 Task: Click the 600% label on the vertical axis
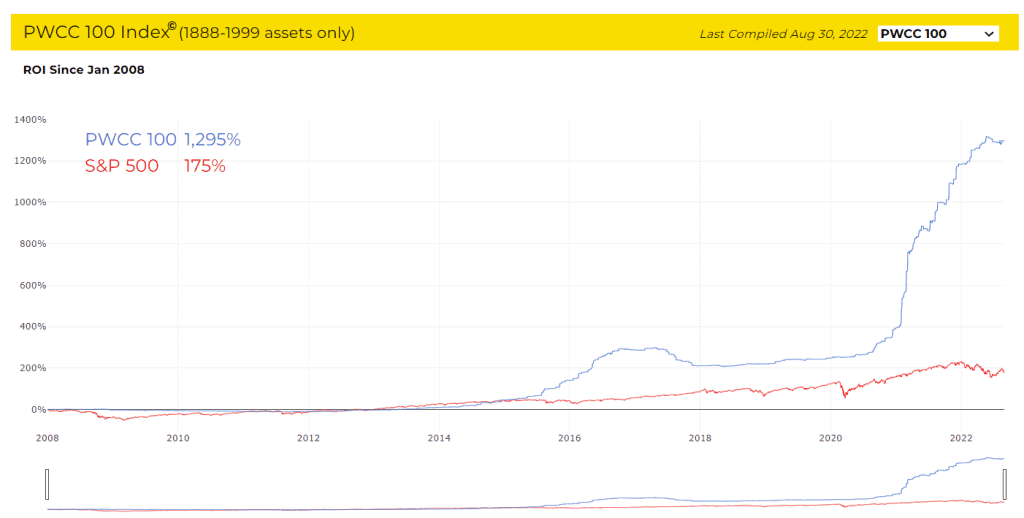click(x=33, y=285)
